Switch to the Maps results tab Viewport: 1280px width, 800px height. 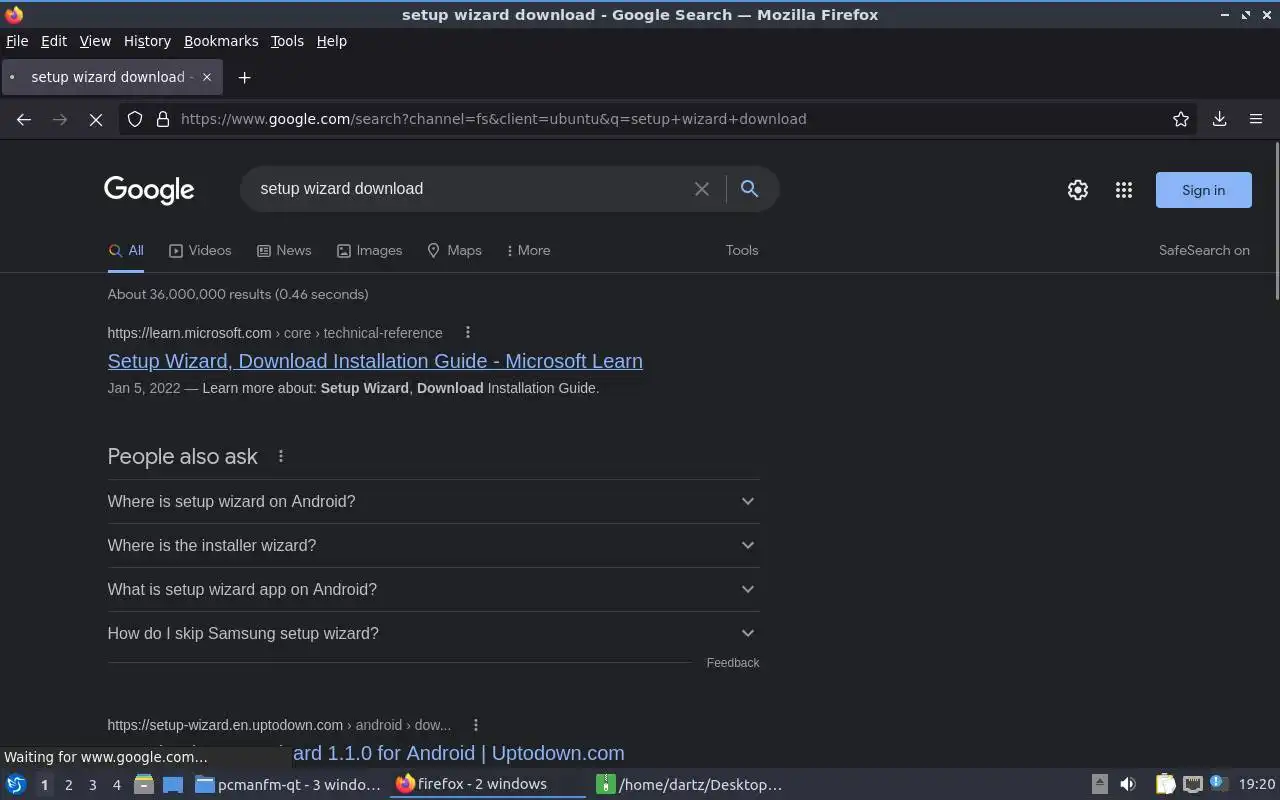pyautogui.click(x=454, y=250)
